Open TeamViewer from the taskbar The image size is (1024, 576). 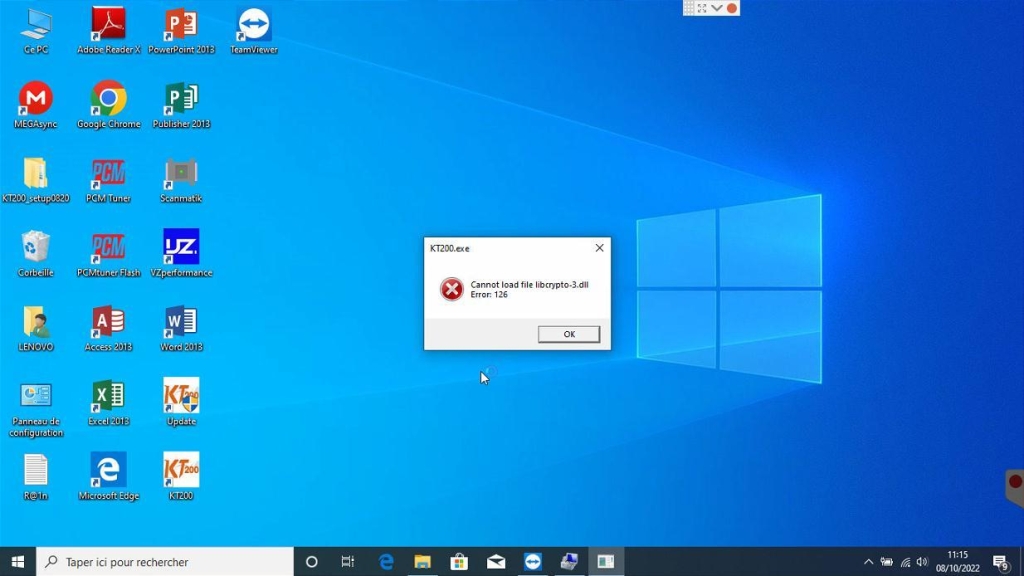[x=532, y=562]
